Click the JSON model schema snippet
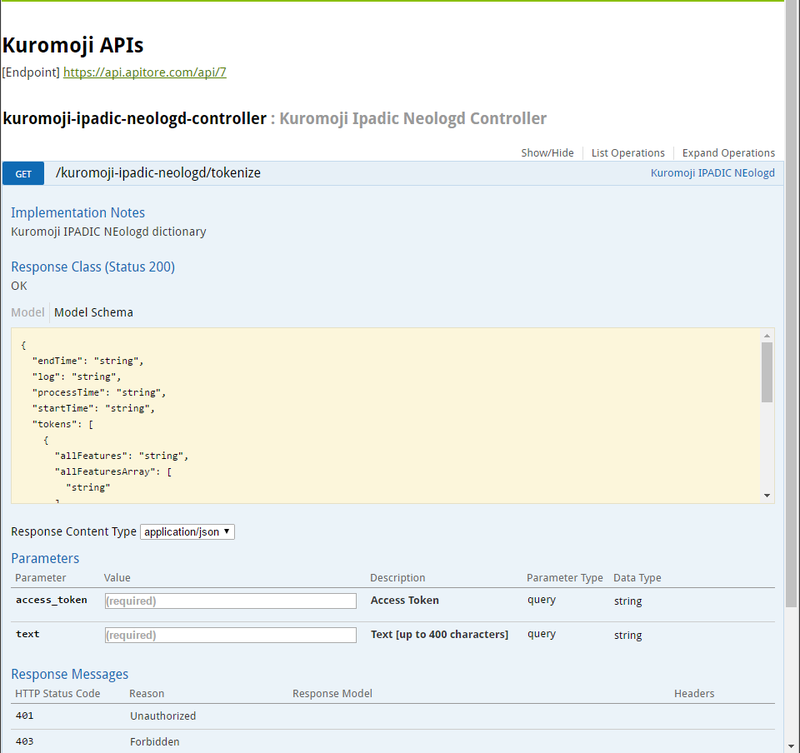 (386, 416)
